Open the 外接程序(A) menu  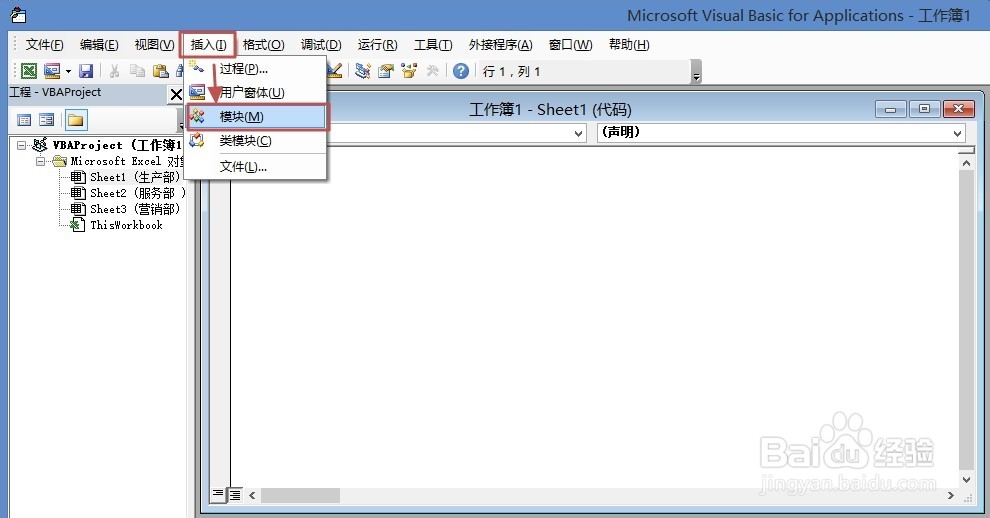click(x=501, y=45)
